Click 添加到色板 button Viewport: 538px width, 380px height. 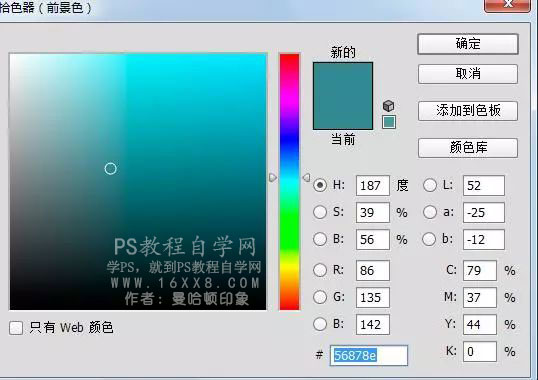click(x=468, y=110)
